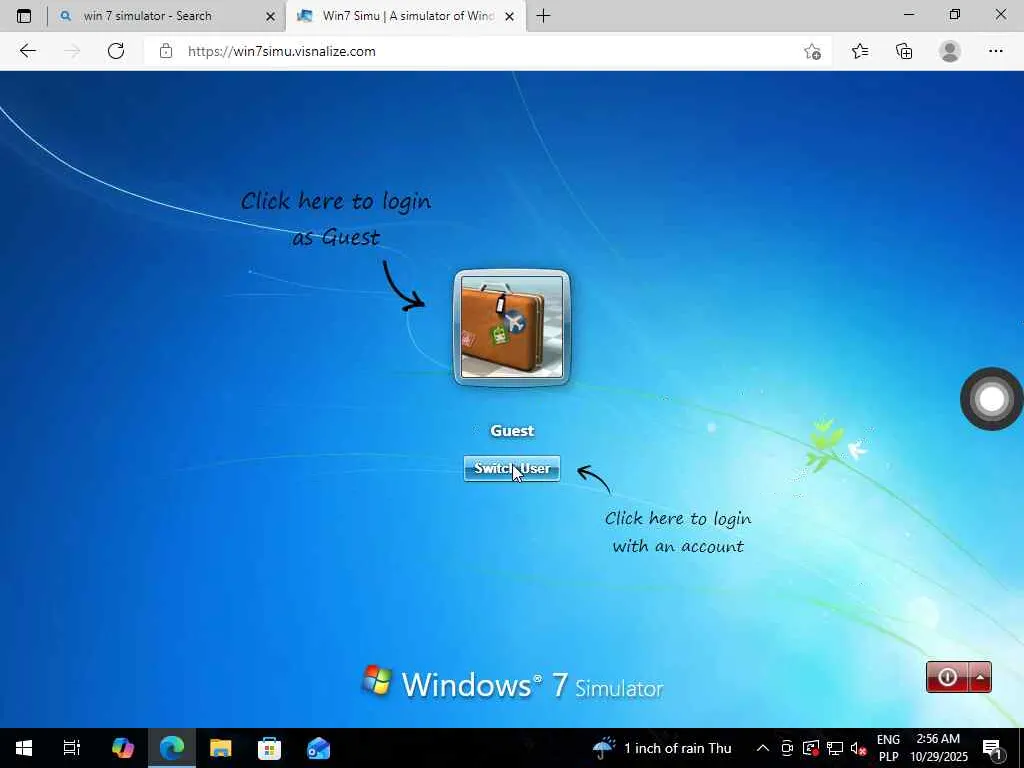This screenshot has height=768, width=1024.
Task: Open Microsoft Store from the taskbar
Action: click(269, 748)
